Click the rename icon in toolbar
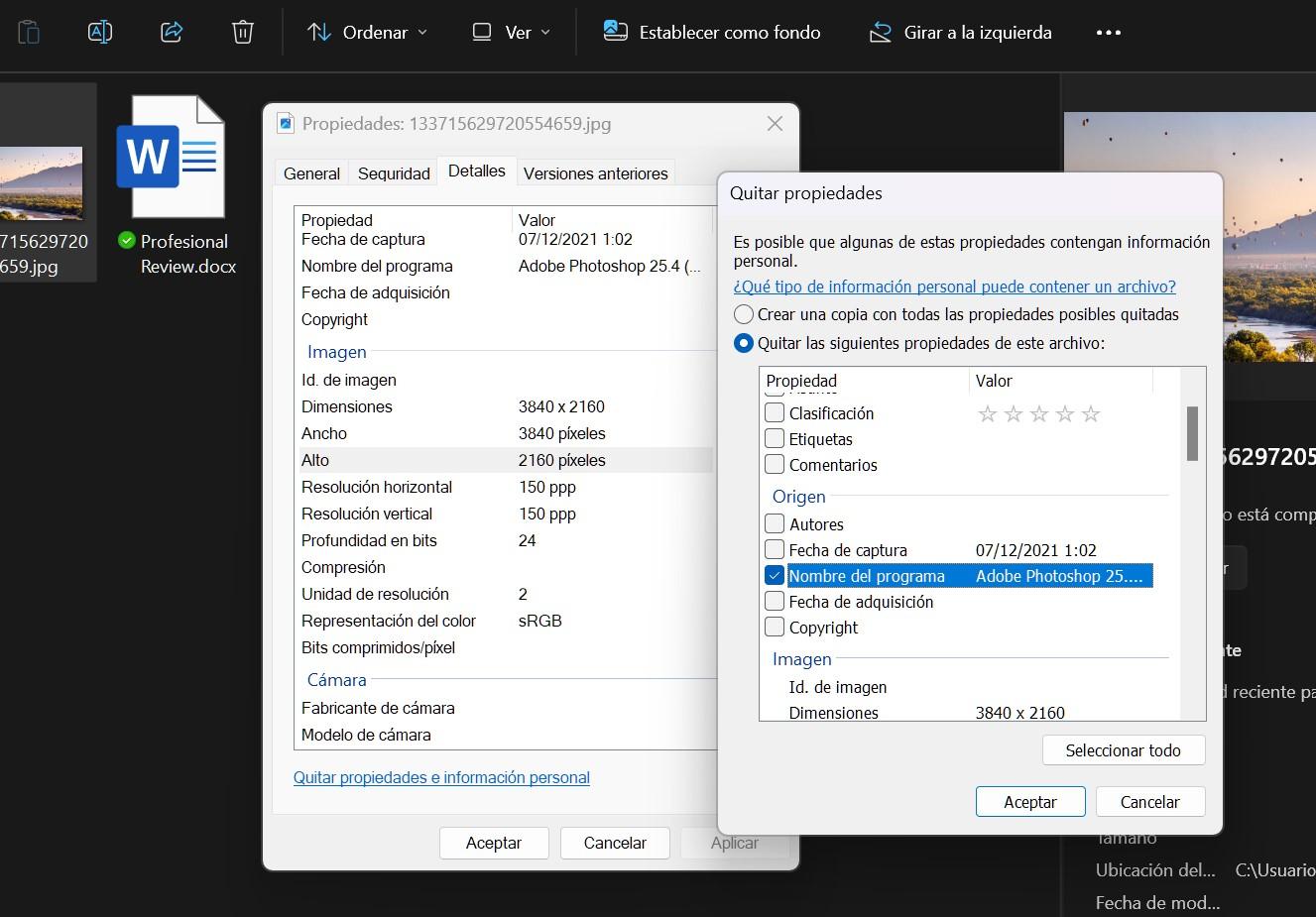Viewport: 1316px width, 917px height. 100,32
